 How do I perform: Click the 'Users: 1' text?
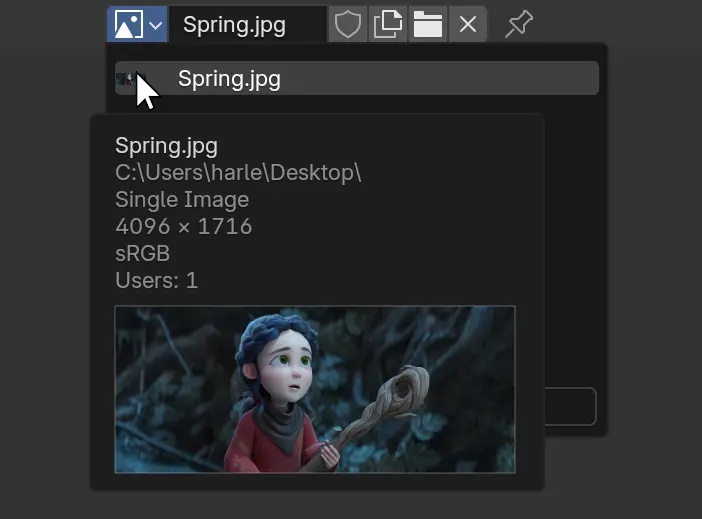point(156,281)
